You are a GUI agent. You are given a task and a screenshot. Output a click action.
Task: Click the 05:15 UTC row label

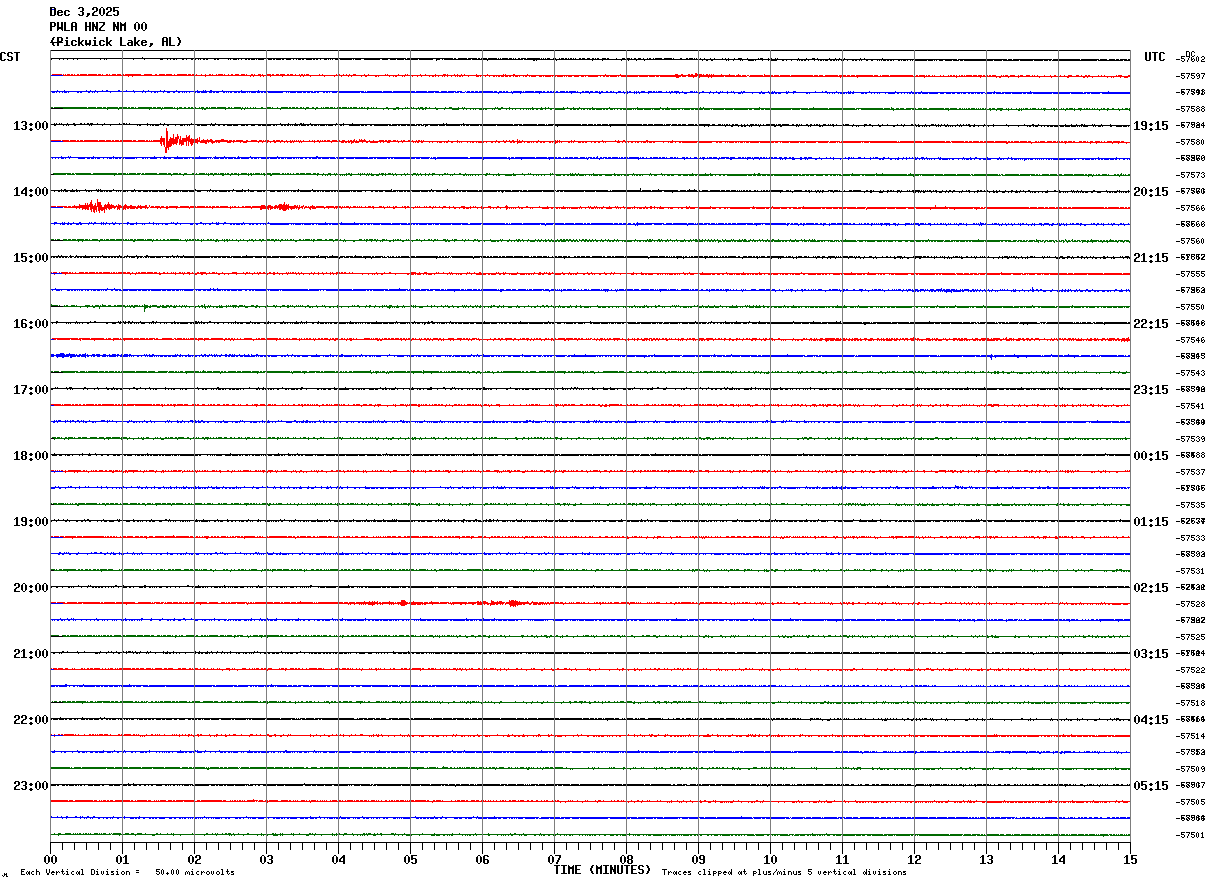point(1150,785)
